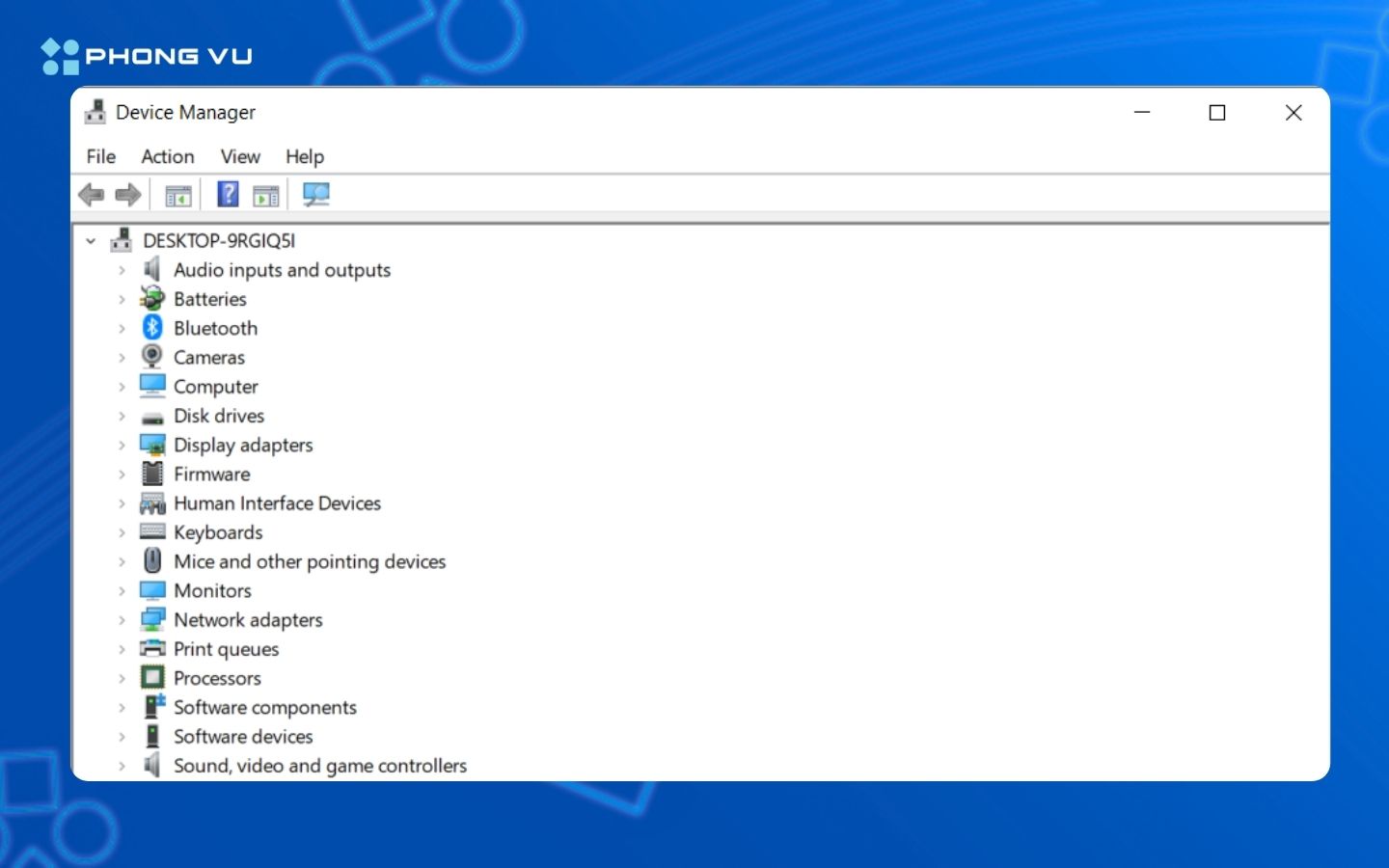Expand the Display adapters chevron
Viewport: 1389px width, 868px height.
click(122, 445)
